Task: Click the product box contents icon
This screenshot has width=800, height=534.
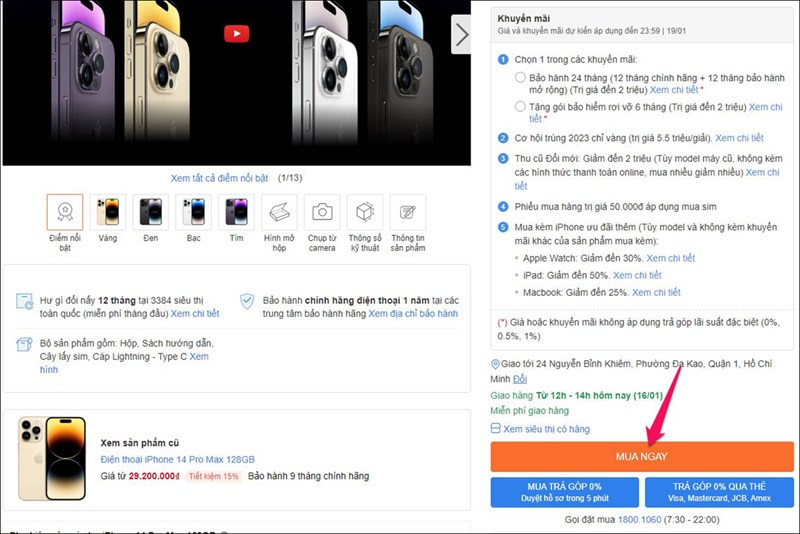Action: pos(24,344)
